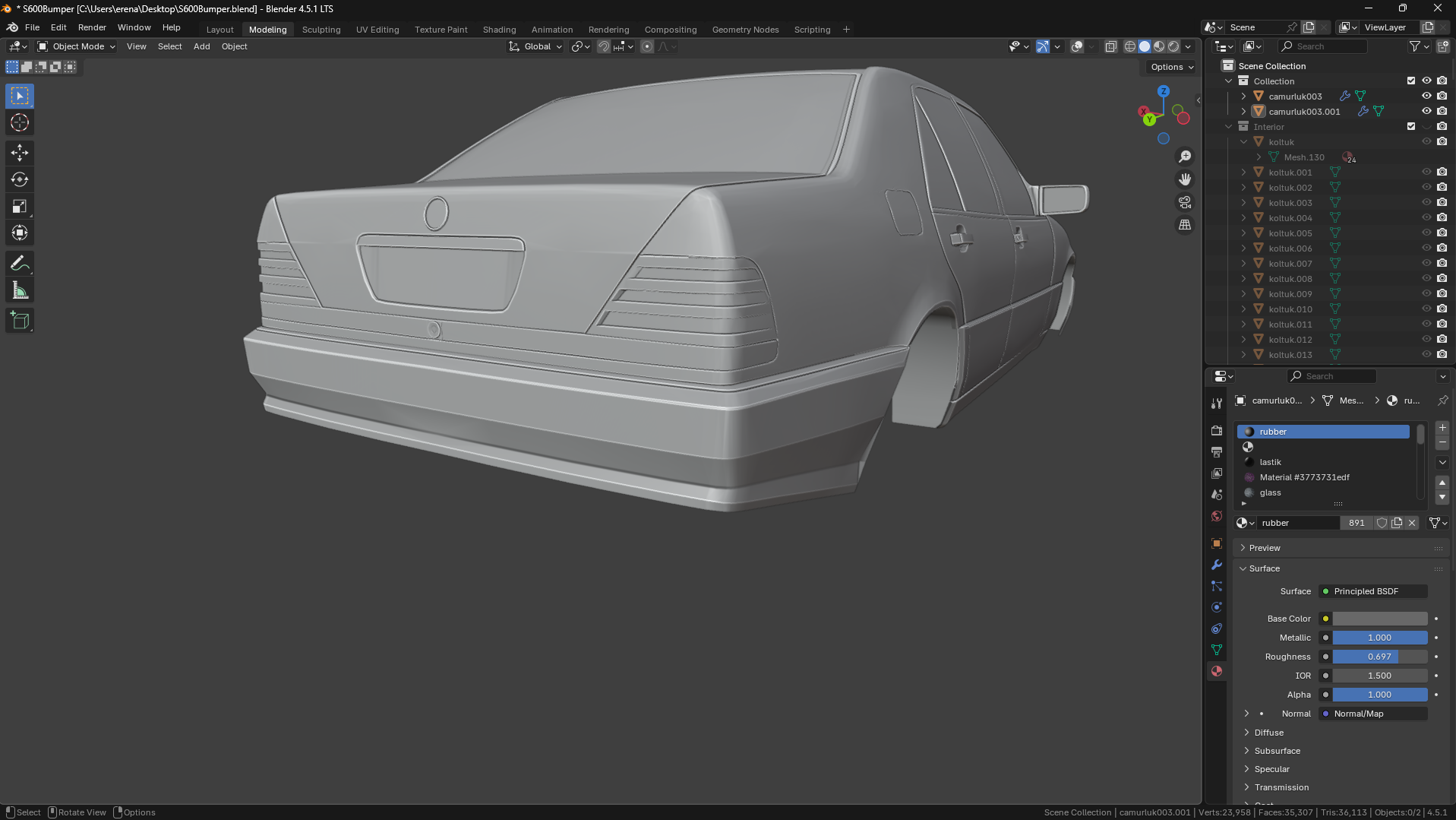Toggle viewport visibility of koltuk.005
Viewport: 1456px width, 820px height.
coord(1426,233)
